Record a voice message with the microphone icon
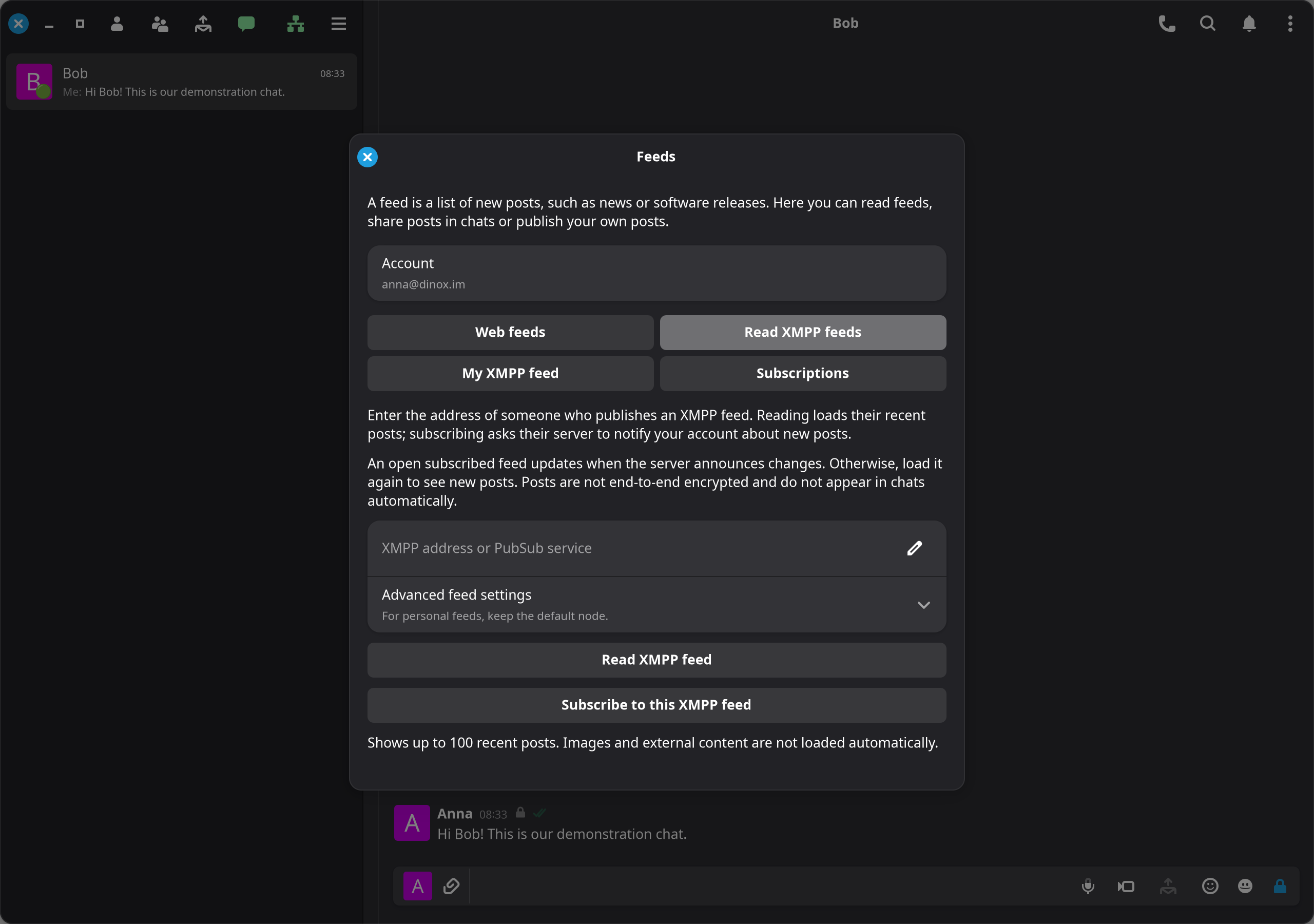This screenshot has height=924, width=1314. pos(1088,886)
